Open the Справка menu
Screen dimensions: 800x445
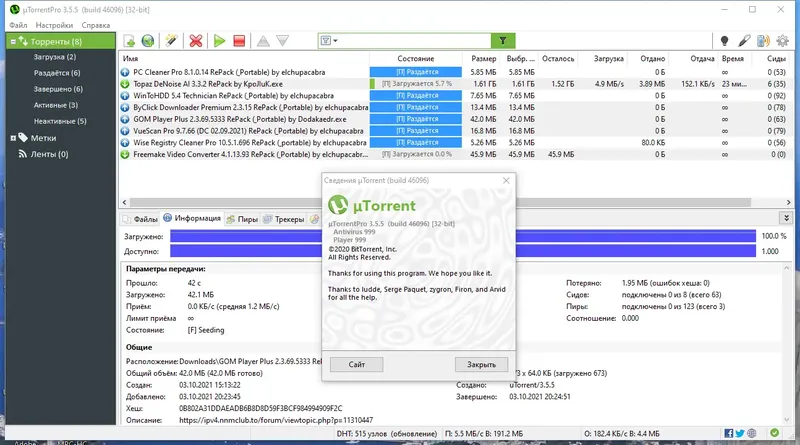click(95, 25)
